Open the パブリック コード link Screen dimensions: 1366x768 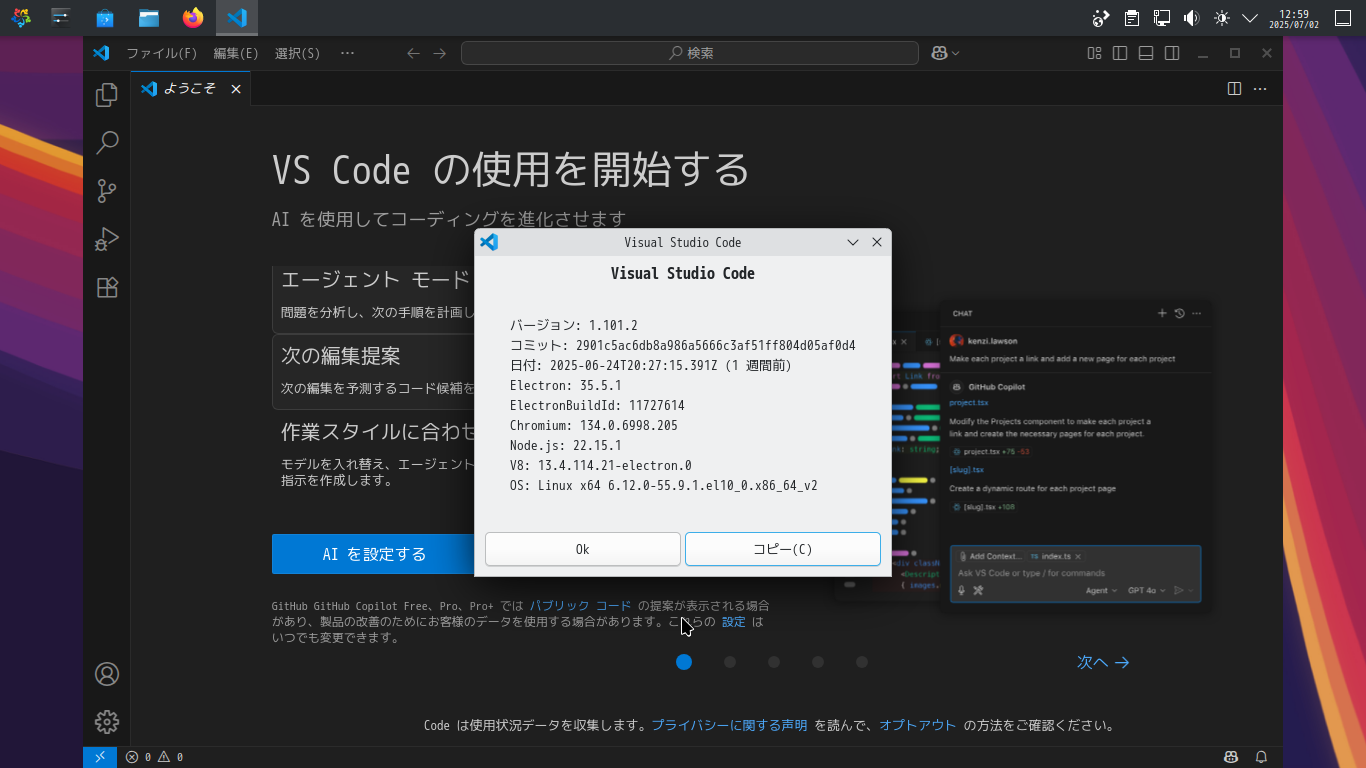point(581,606)
